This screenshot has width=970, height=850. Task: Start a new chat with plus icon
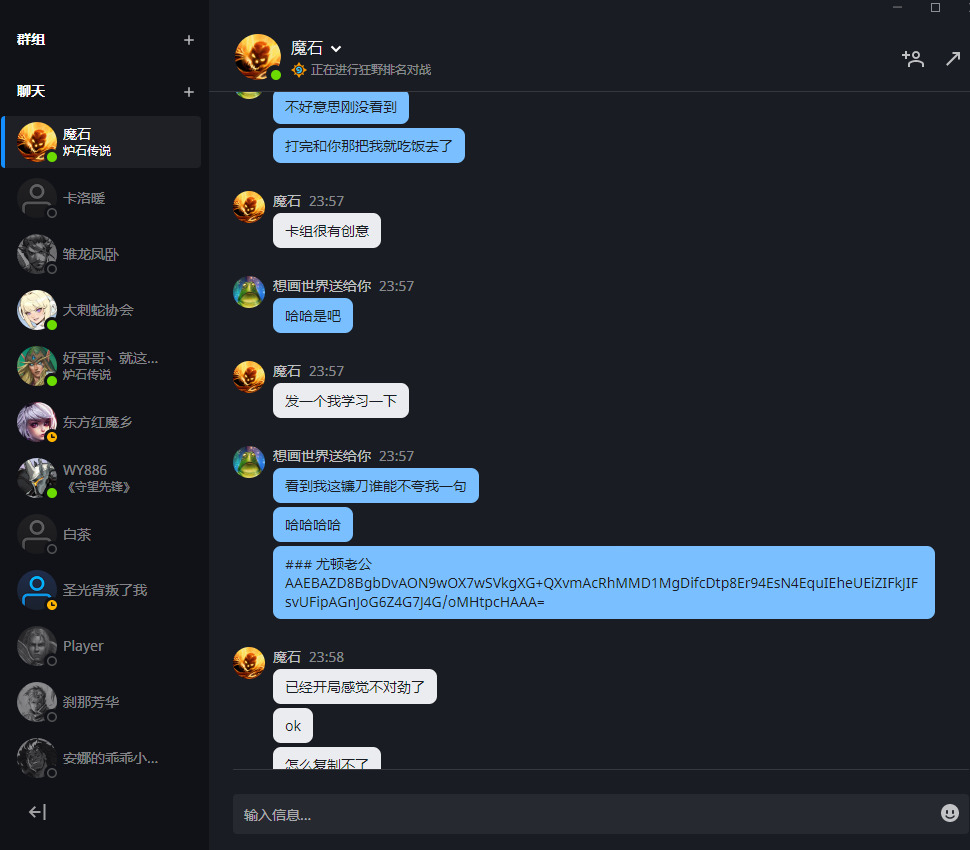pos(189,92)
